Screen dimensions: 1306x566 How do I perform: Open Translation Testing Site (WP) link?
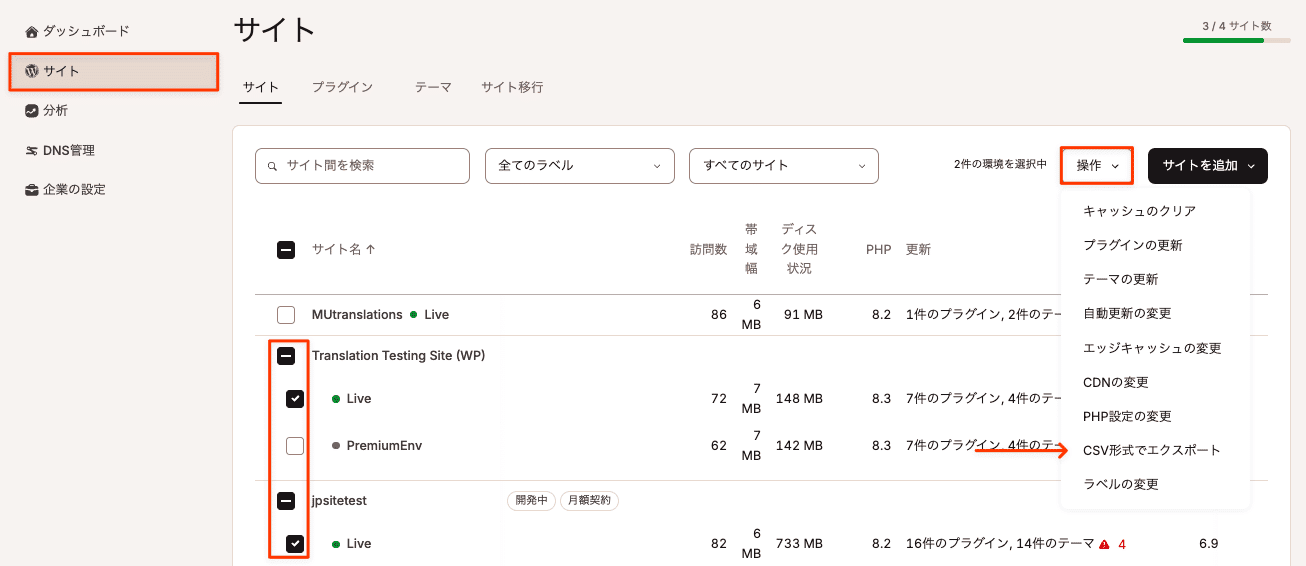coord(398,356)
